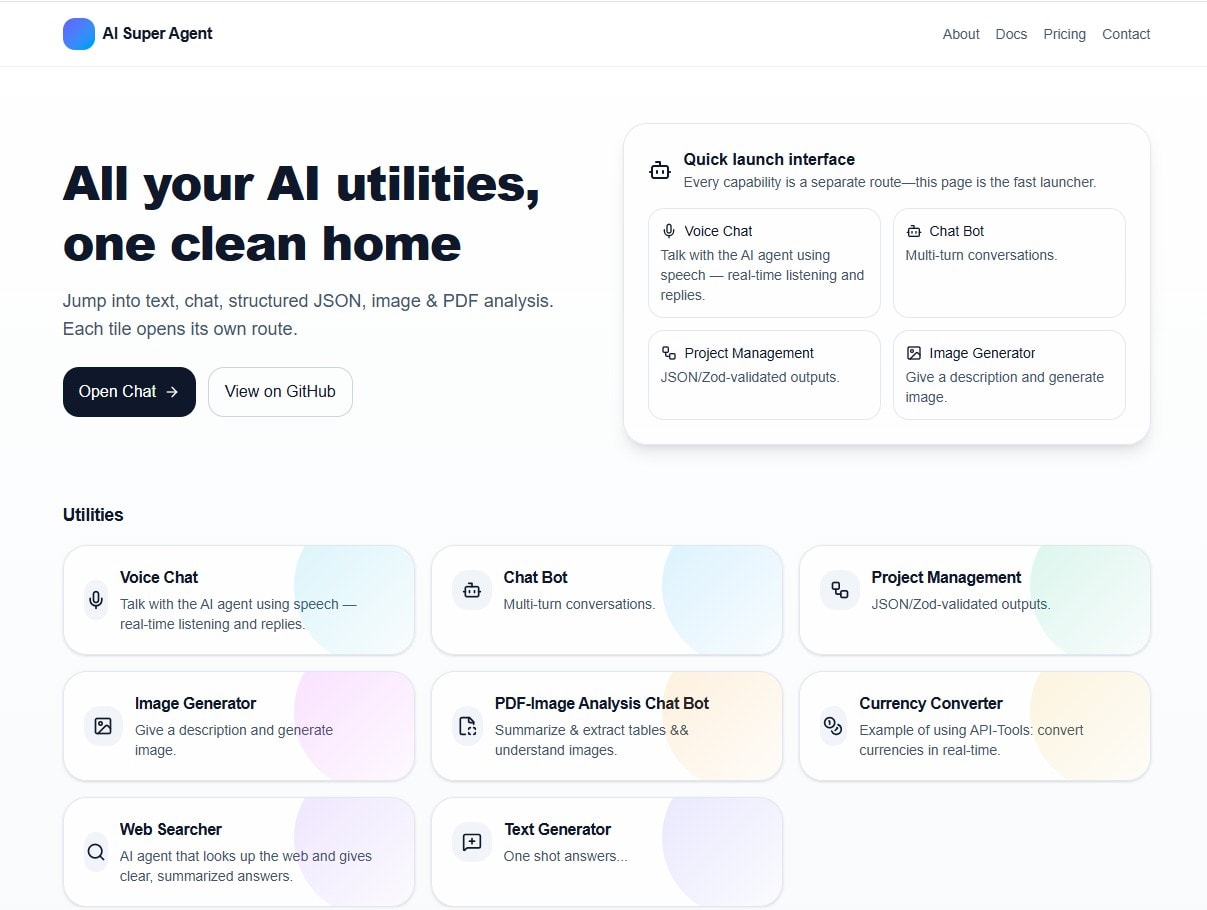
Task: Click the Text Generator message icon
Action: (471, 842)
